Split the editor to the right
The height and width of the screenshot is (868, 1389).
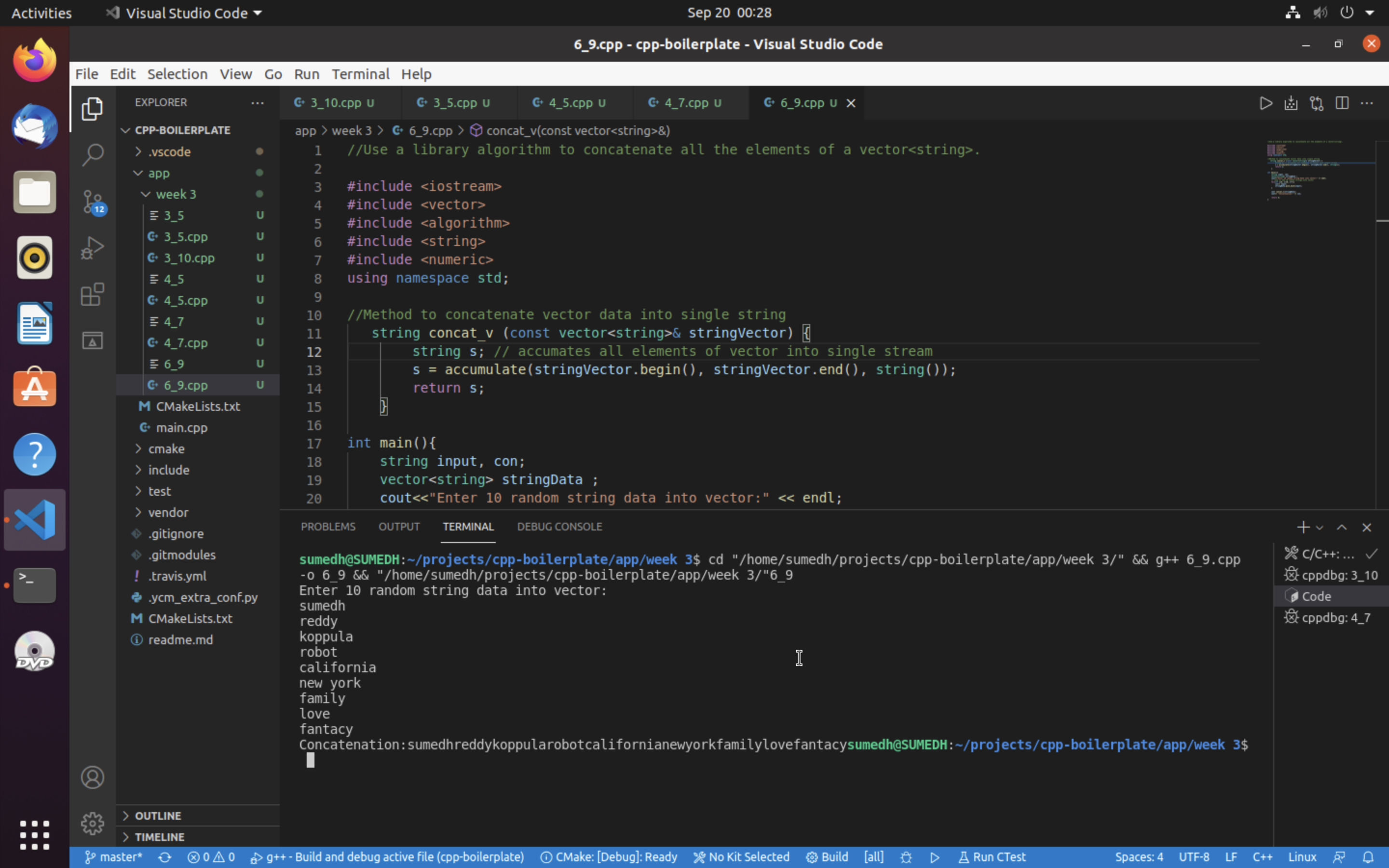1341,103
